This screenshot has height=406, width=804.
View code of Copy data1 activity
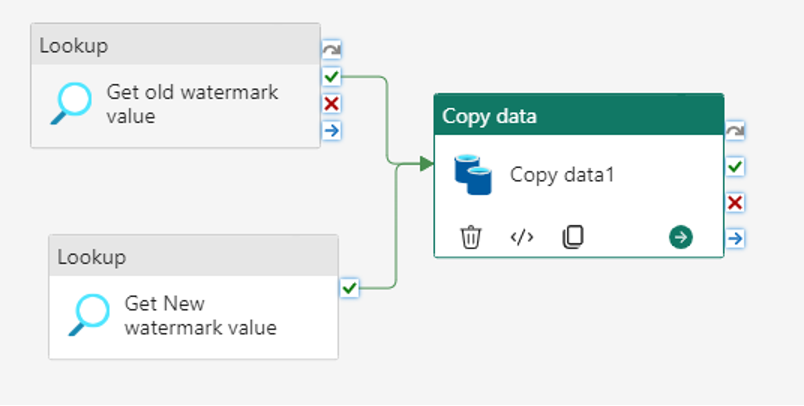[522, 237]
